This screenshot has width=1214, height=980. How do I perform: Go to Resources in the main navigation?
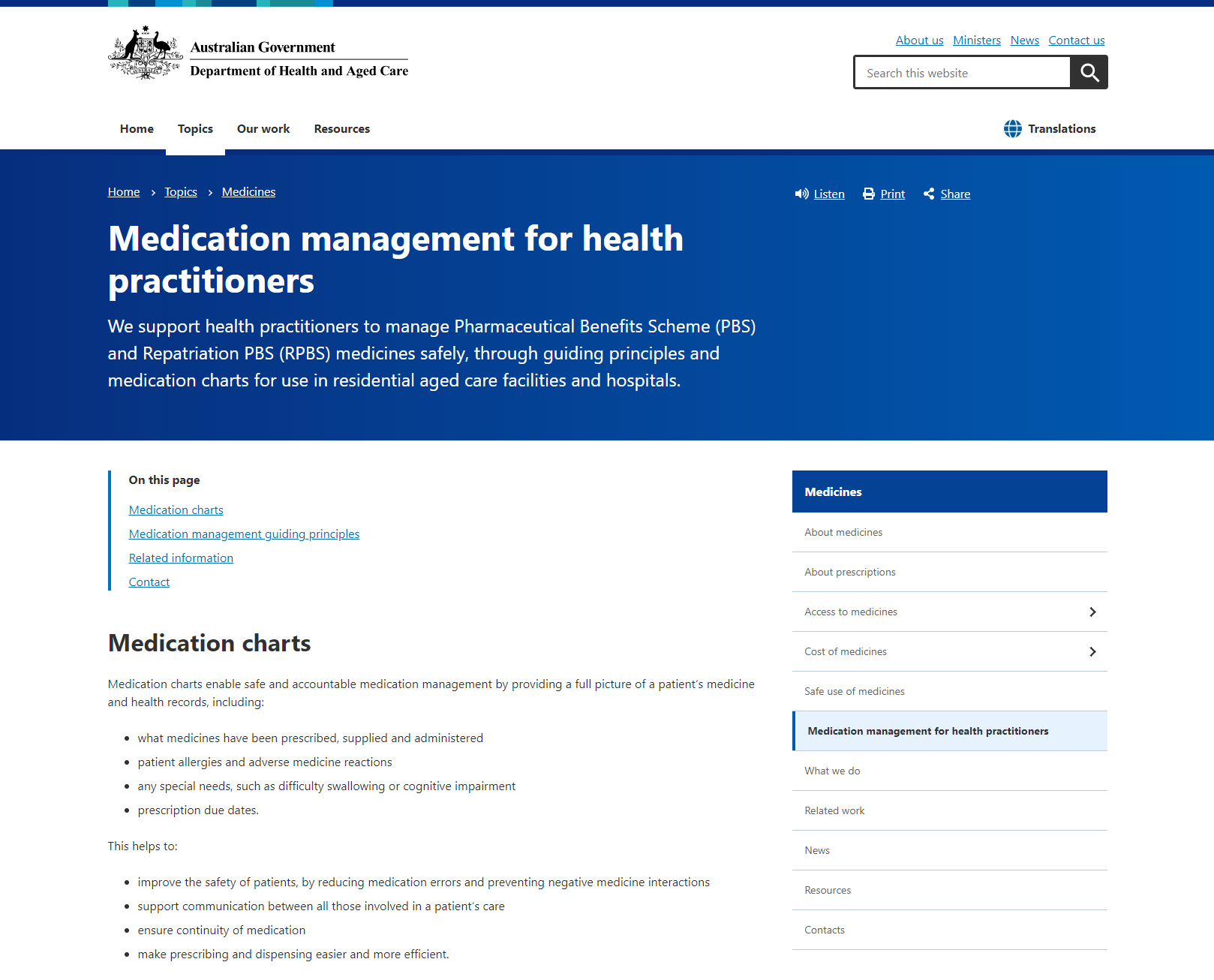pyautogui.click(x=341, y=129)
